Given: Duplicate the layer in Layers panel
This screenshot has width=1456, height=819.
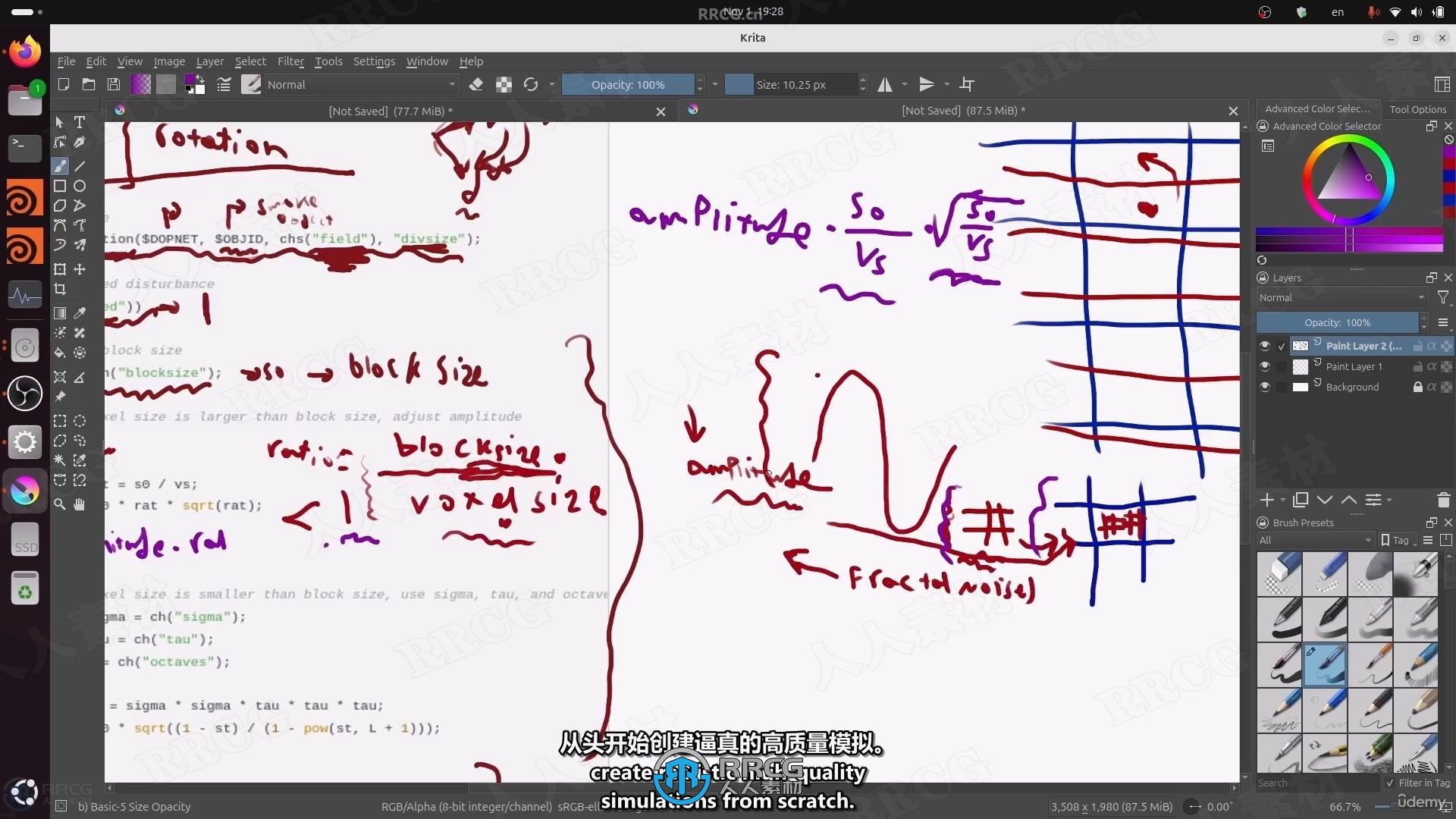Looking at the screenshot, I should click(1301, 500).
